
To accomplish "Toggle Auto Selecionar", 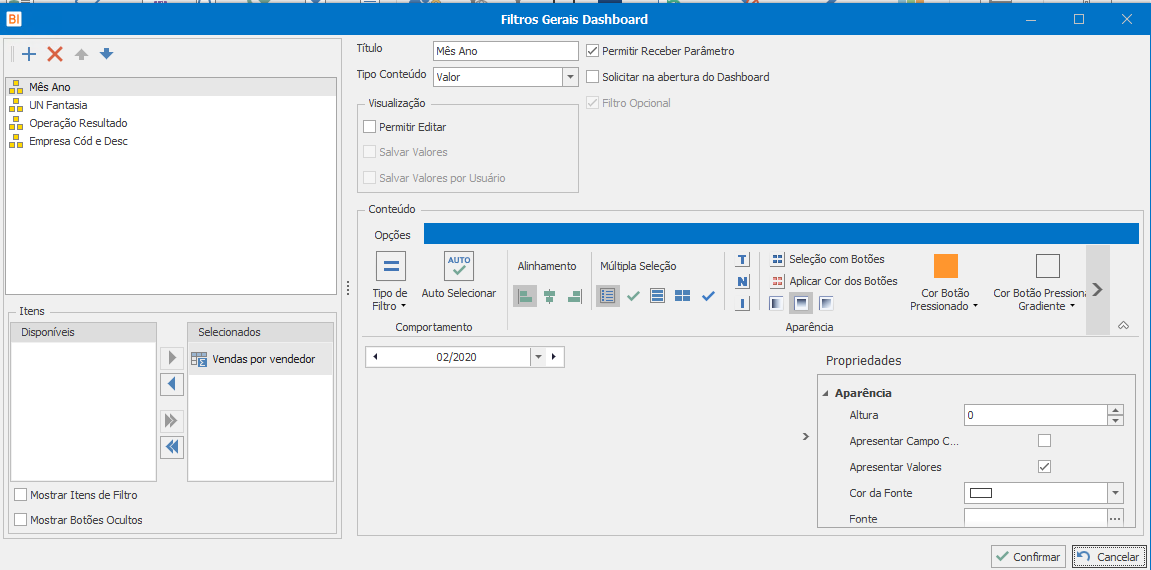I will [x=459, y=276].
